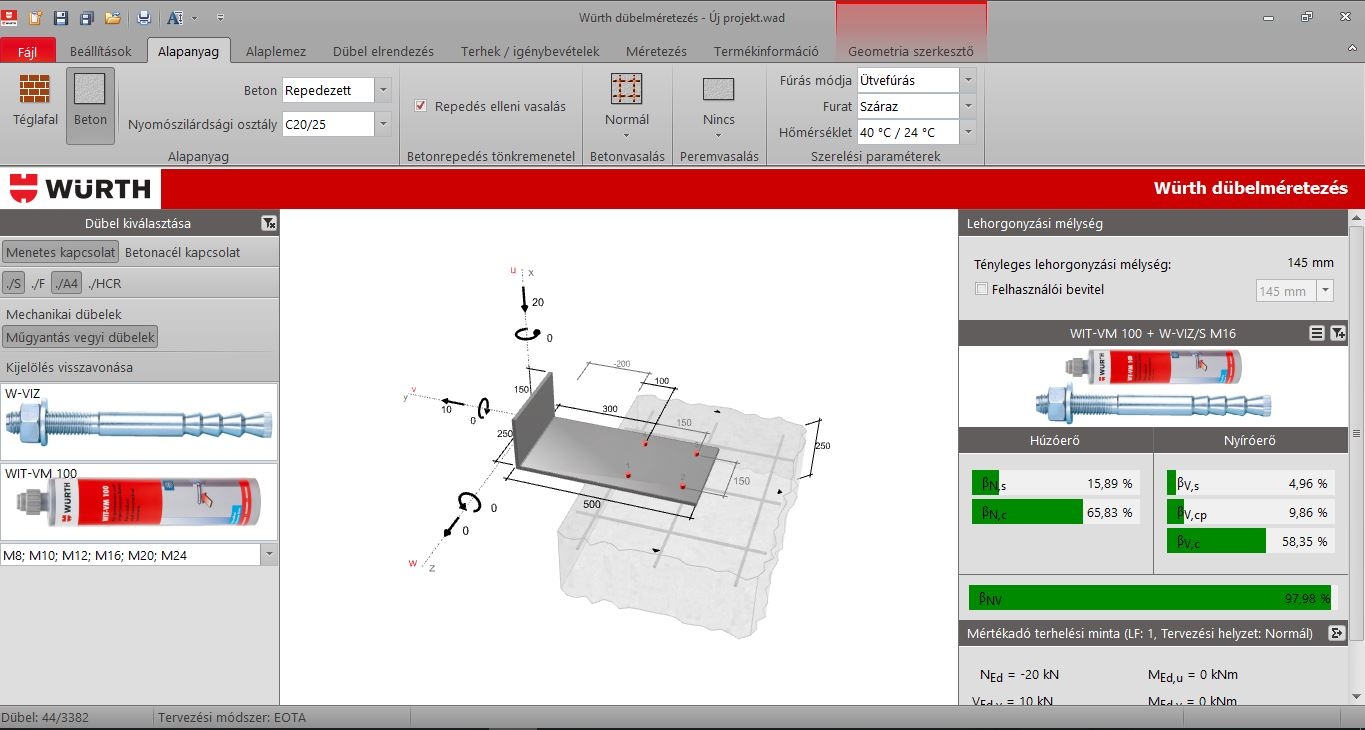Open the Fájl menu
This screenshot has width=1365, height=730.
click(27, 51)
